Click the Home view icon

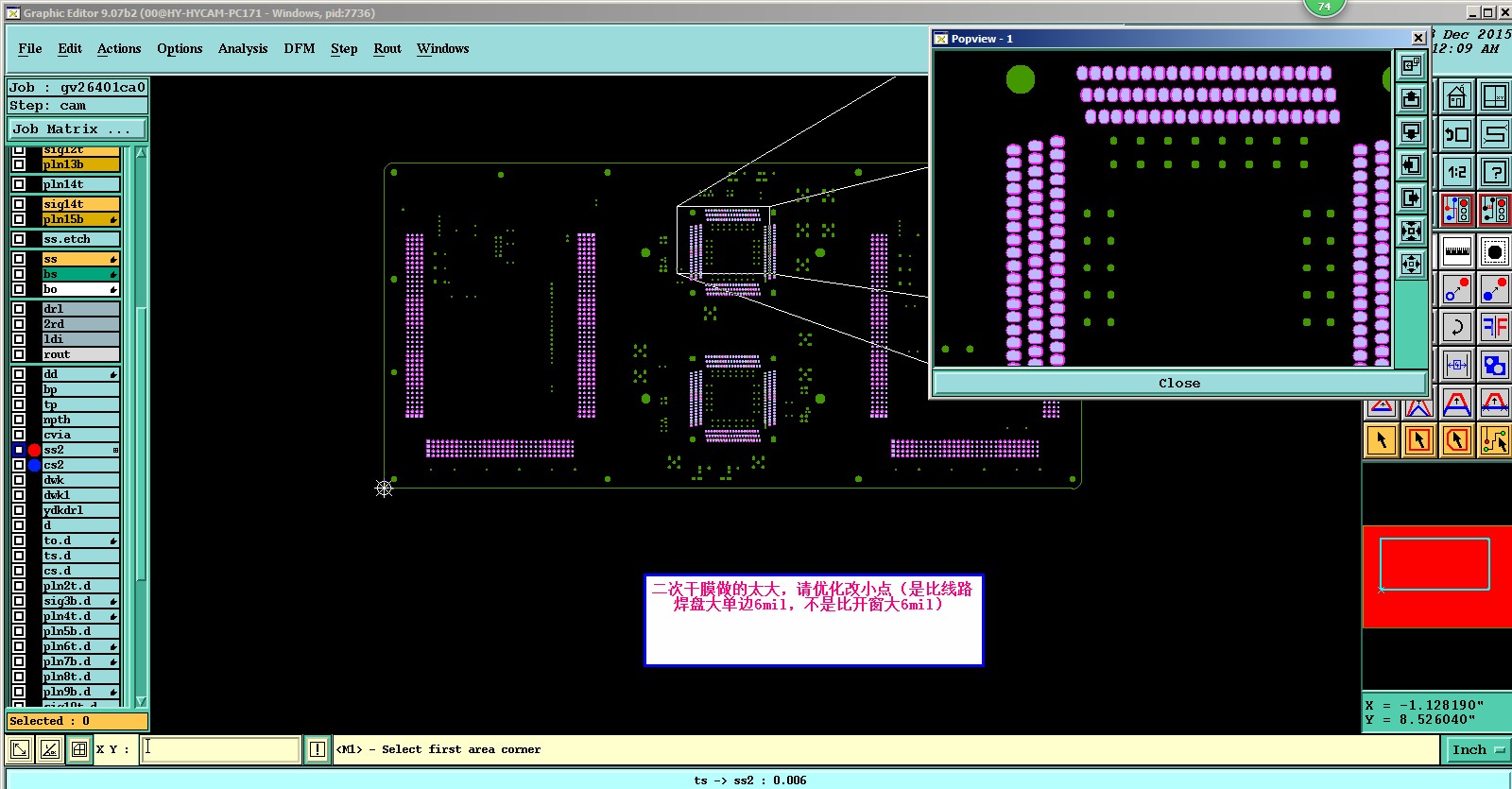click(x=1456, y=96)
